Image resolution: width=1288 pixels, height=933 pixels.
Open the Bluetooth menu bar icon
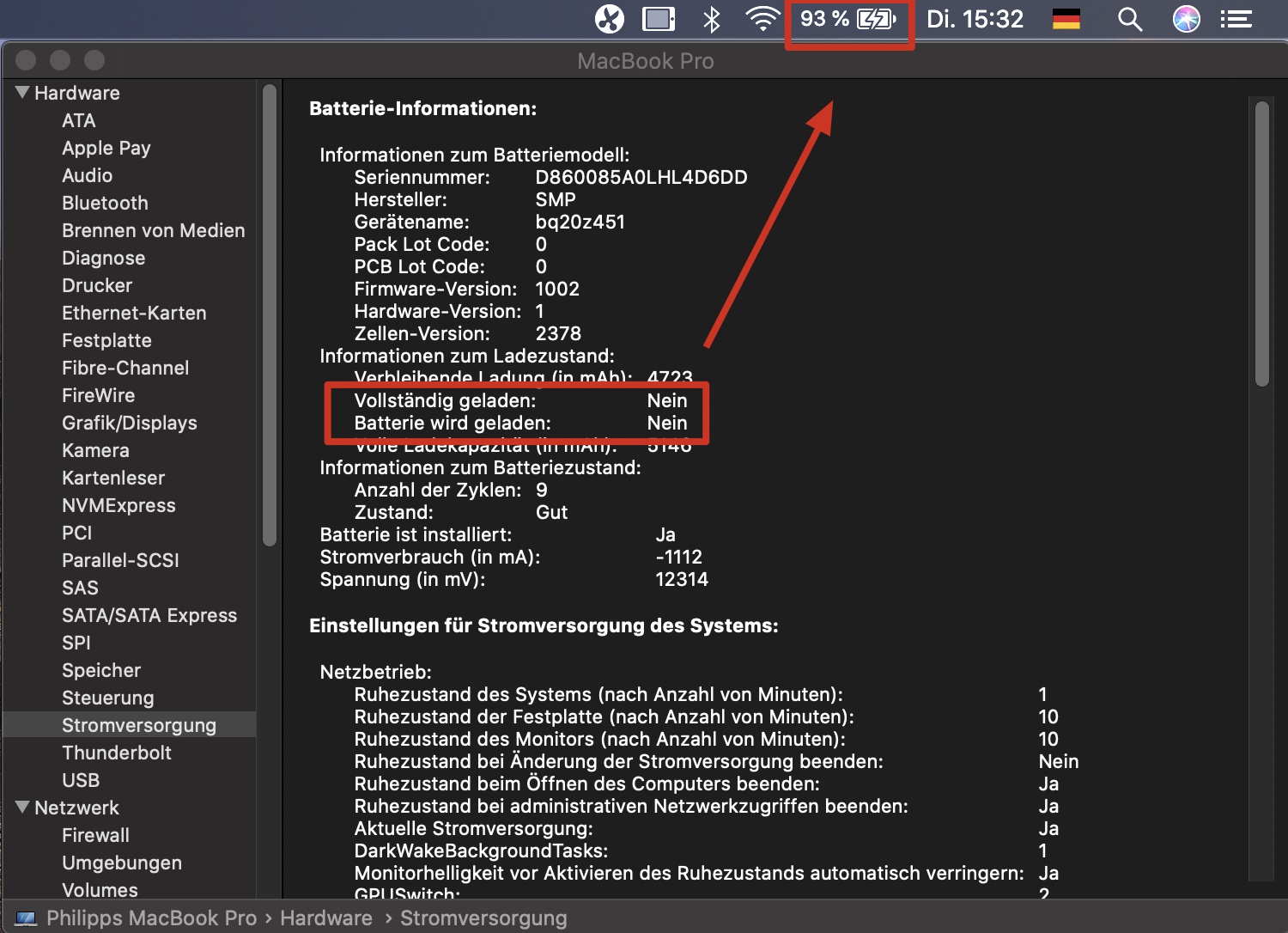coord(712,18)
